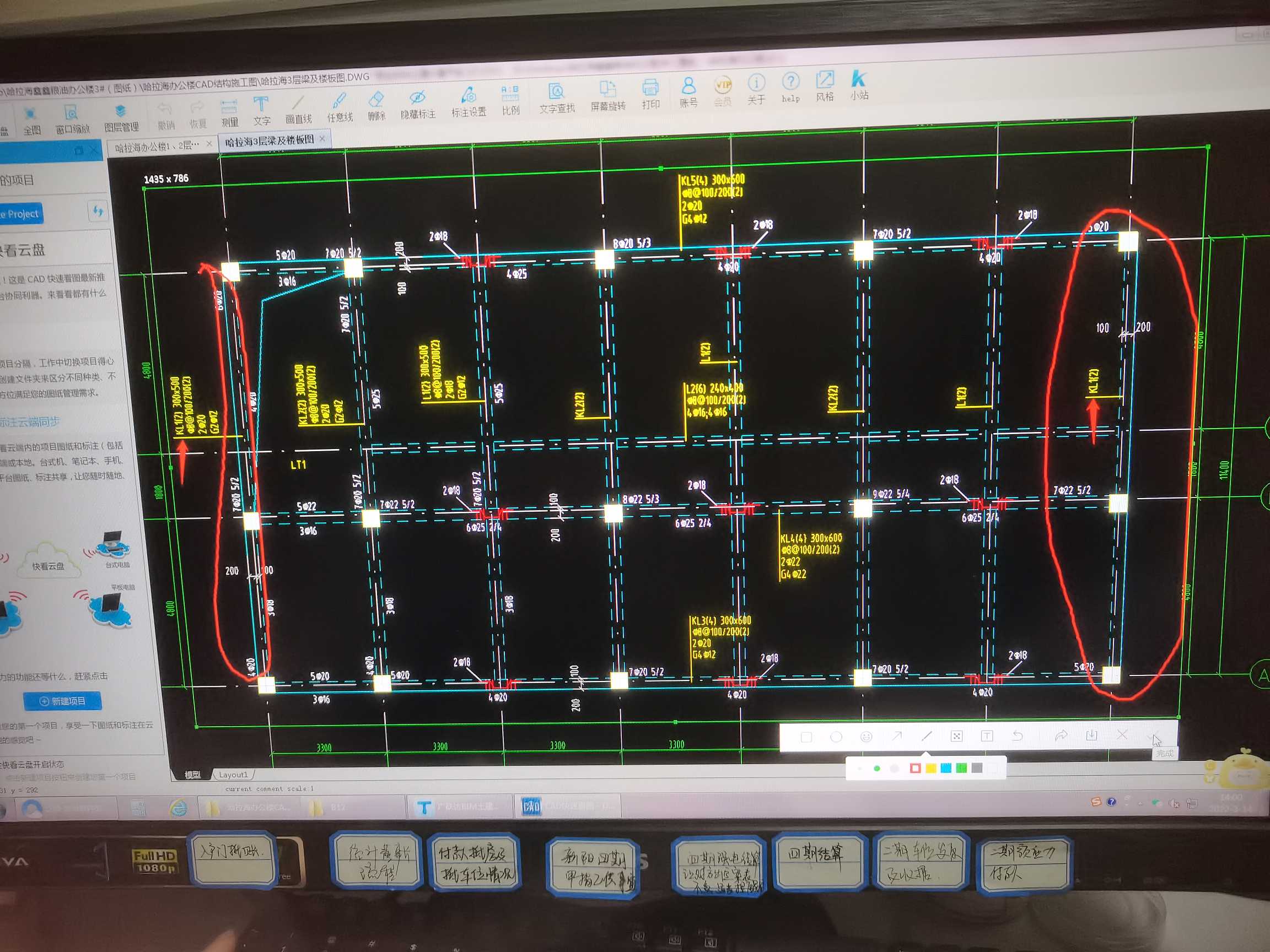Image resolution: width=1270 pixels, height=952 pixels.
Task: Switch to 哈拉海3层梁及楼板图 drawing tab
Action: [270, 140]
